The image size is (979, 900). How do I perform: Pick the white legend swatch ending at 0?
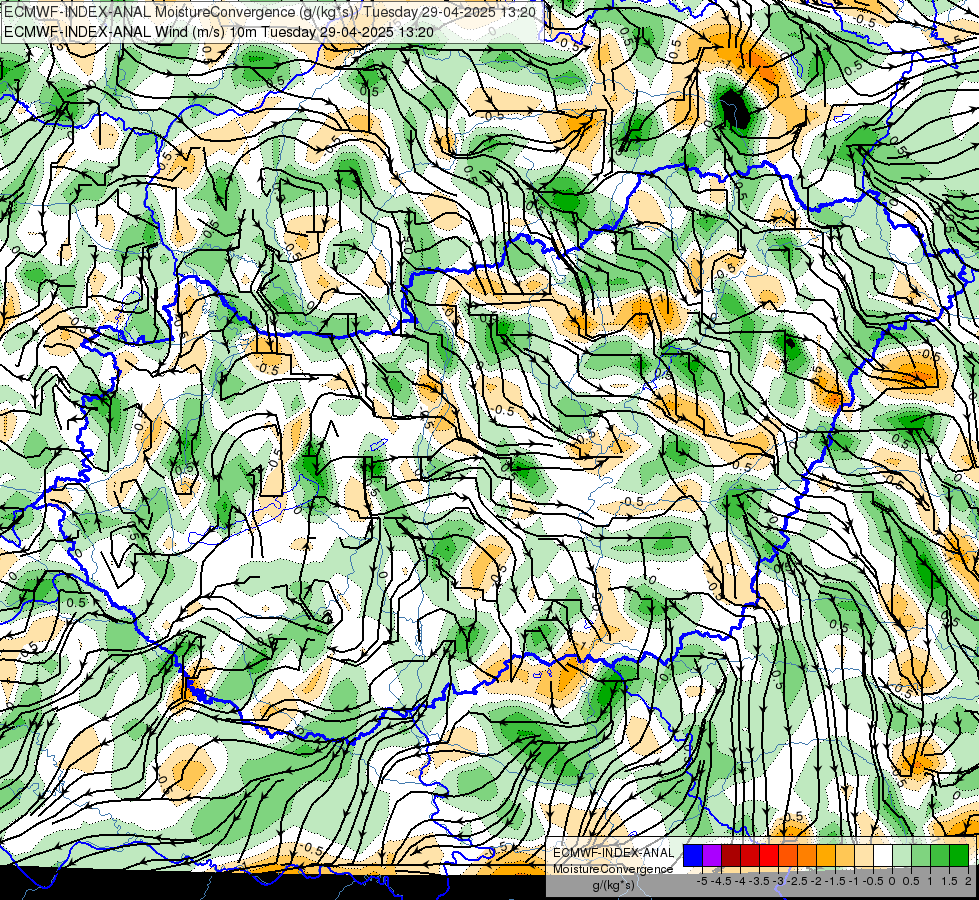tap(883, 856)
